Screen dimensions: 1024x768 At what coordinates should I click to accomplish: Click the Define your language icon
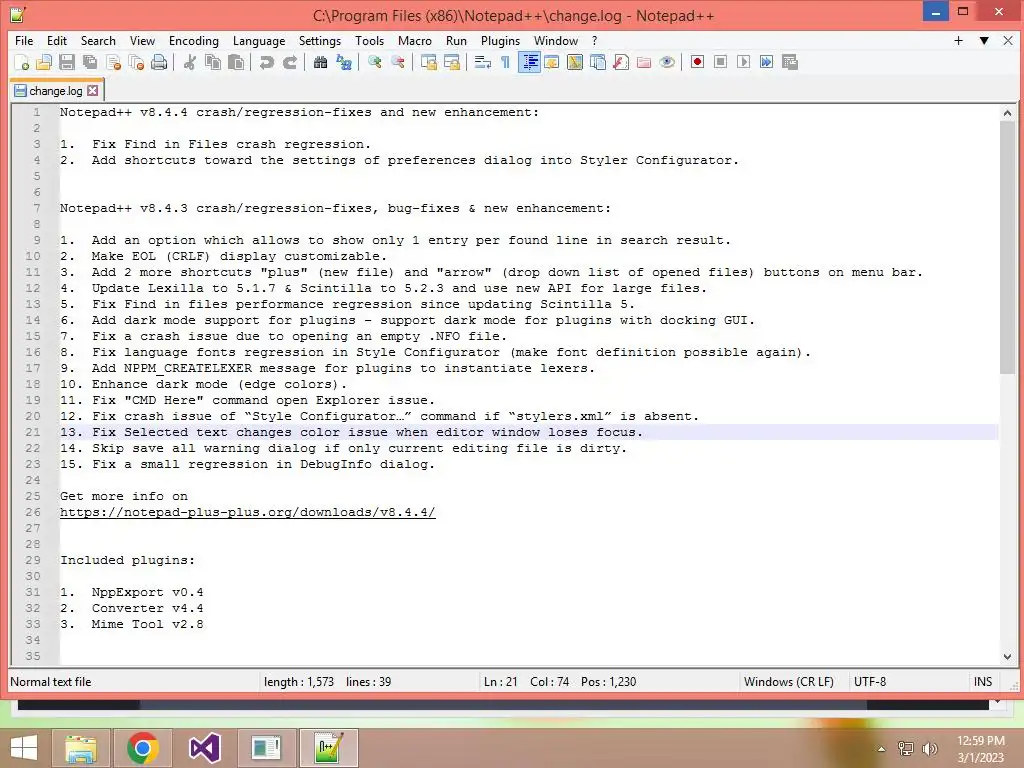(x=552, y=62)
